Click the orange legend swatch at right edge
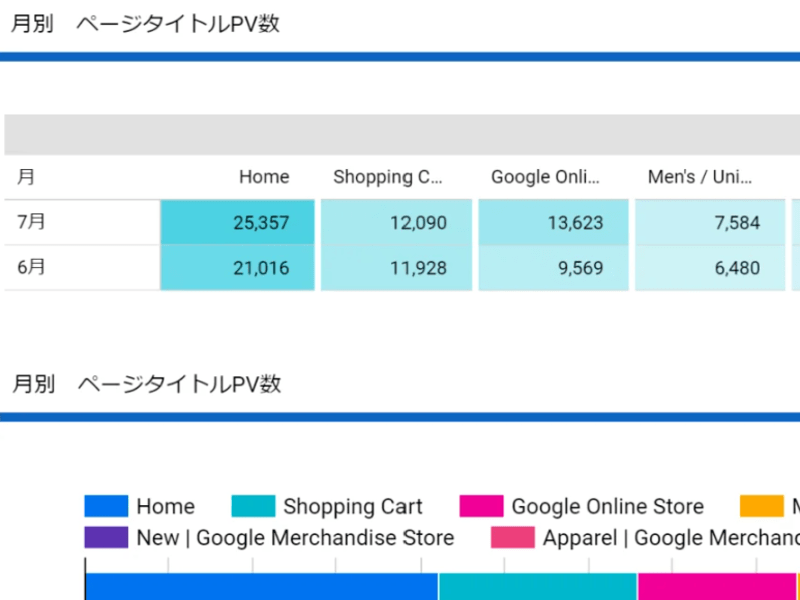800x600 pixels. pos(762,507)
